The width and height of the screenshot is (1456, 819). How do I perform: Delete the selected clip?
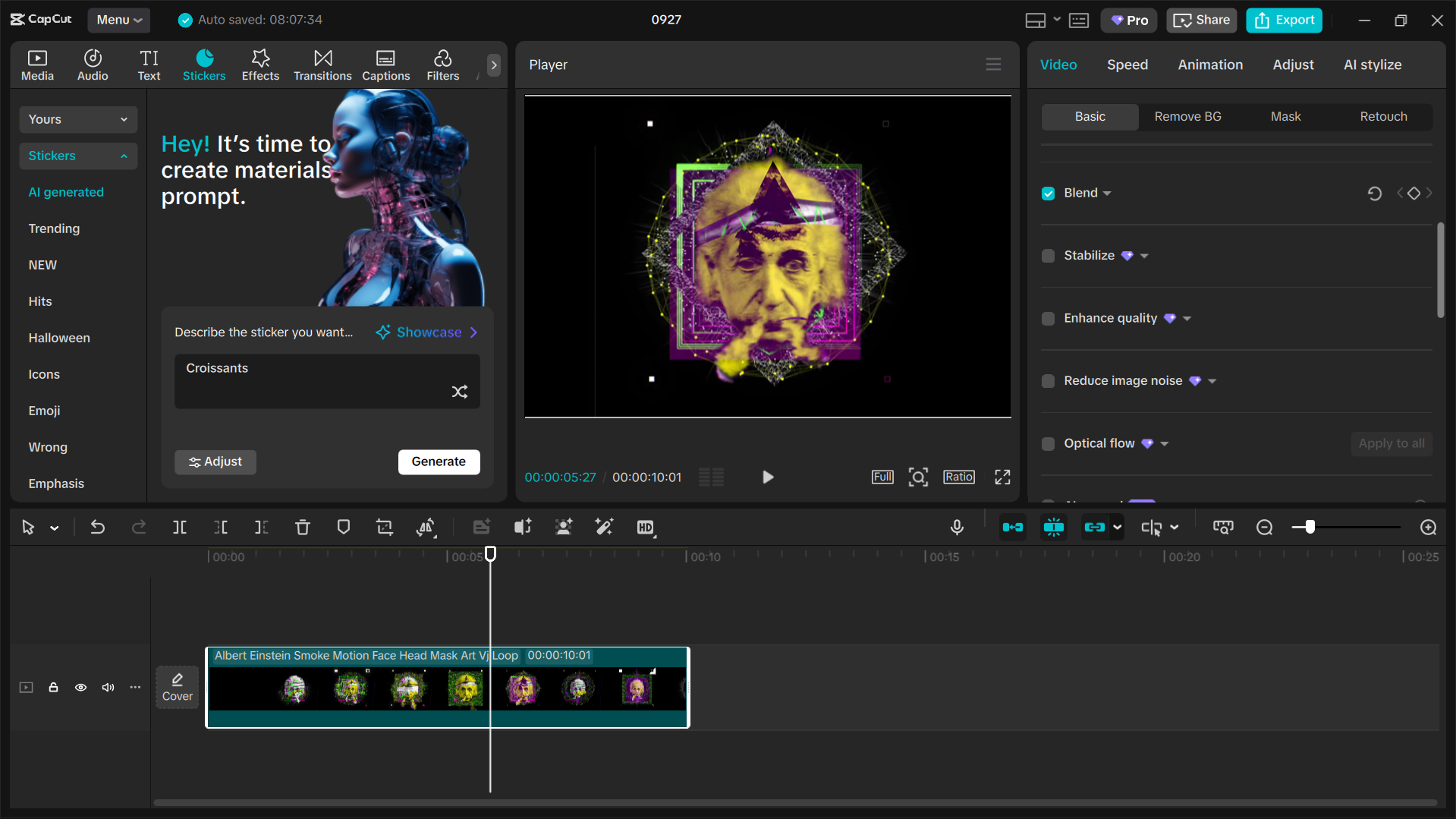click(303, 527)
